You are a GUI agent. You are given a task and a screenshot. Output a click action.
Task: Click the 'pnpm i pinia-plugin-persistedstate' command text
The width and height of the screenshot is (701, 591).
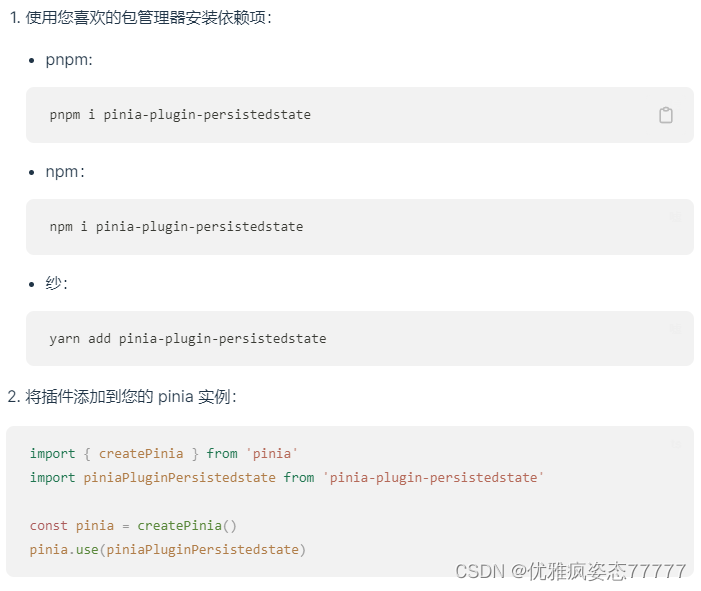tap(180, 115)
